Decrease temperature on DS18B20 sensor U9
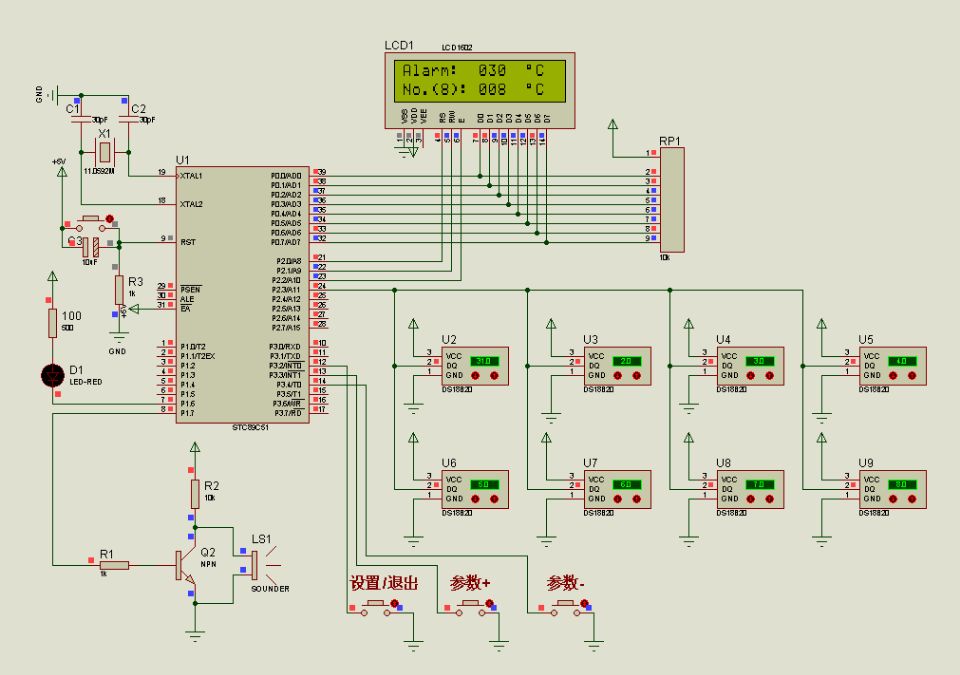This screenshot has width=960, height=675. click(x=893, y=499)
